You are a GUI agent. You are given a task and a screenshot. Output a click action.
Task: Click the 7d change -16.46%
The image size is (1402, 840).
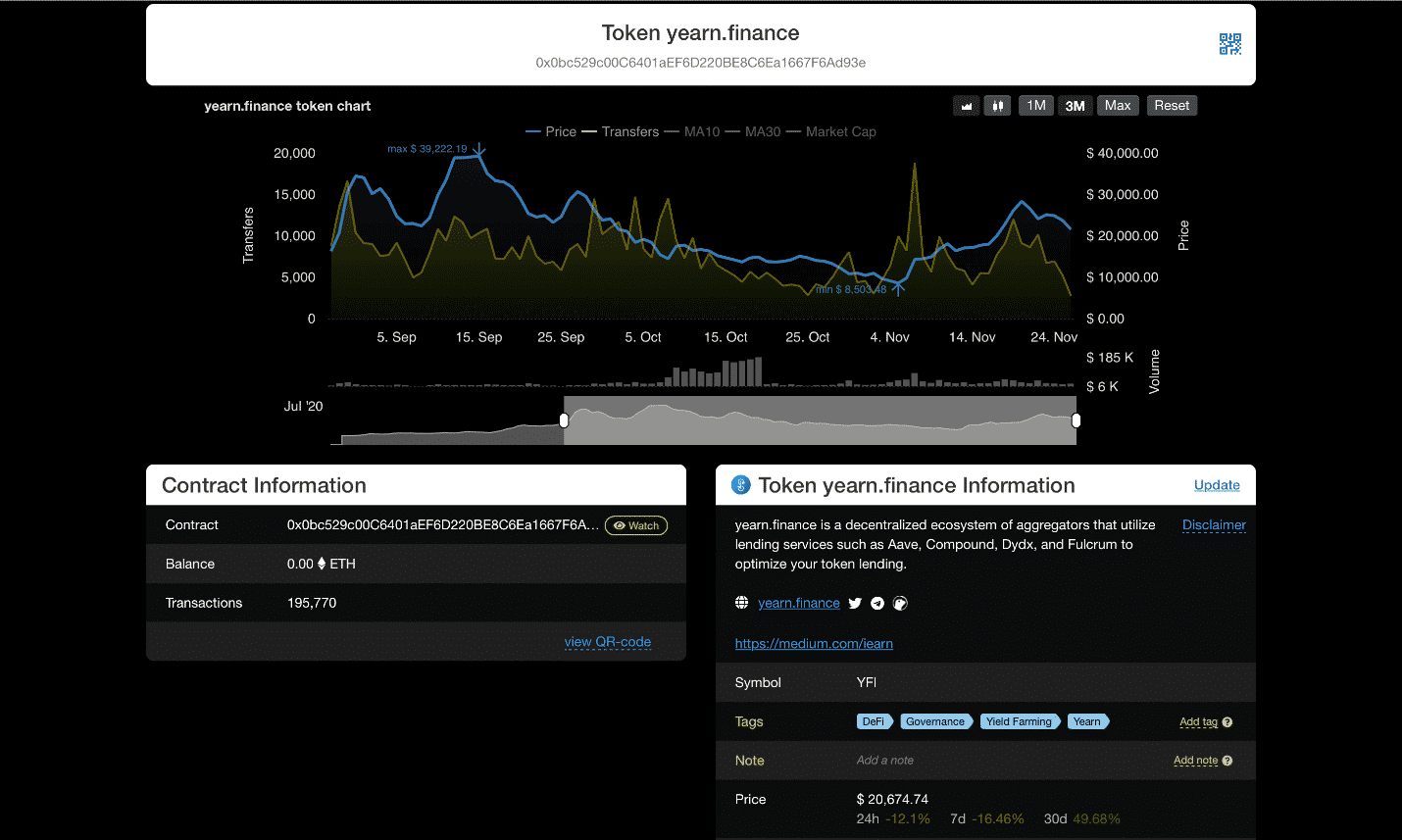point(998,819)
